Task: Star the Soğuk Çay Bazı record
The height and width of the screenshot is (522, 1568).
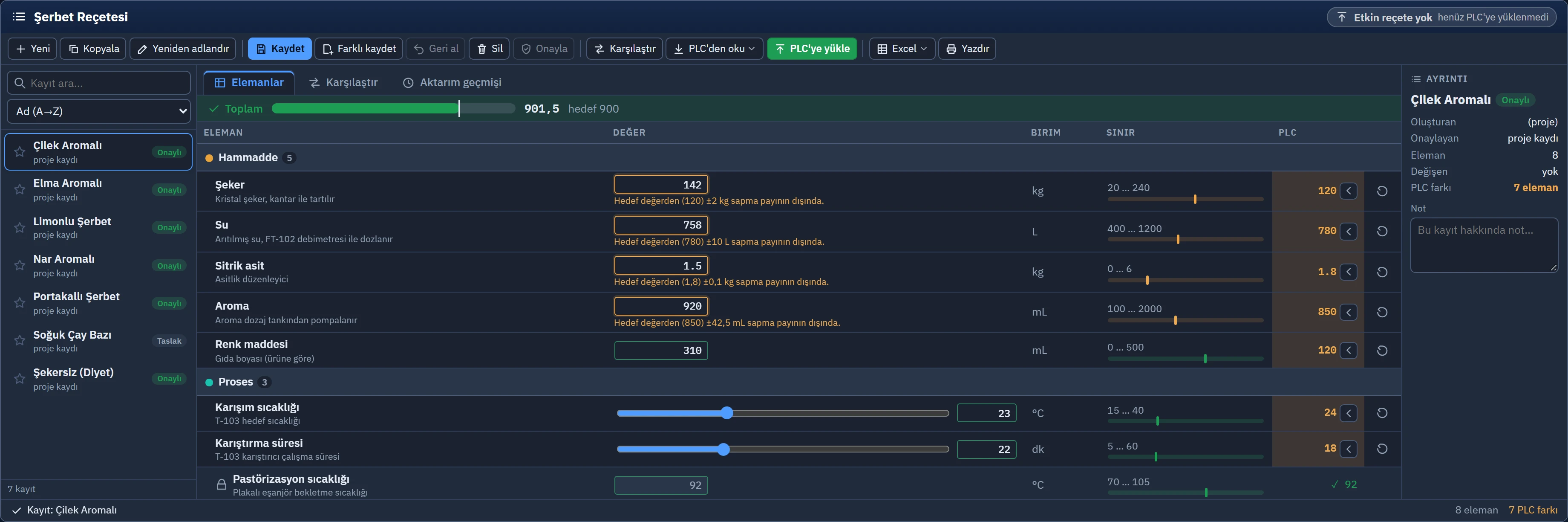Action: click(x=20, y=340)
